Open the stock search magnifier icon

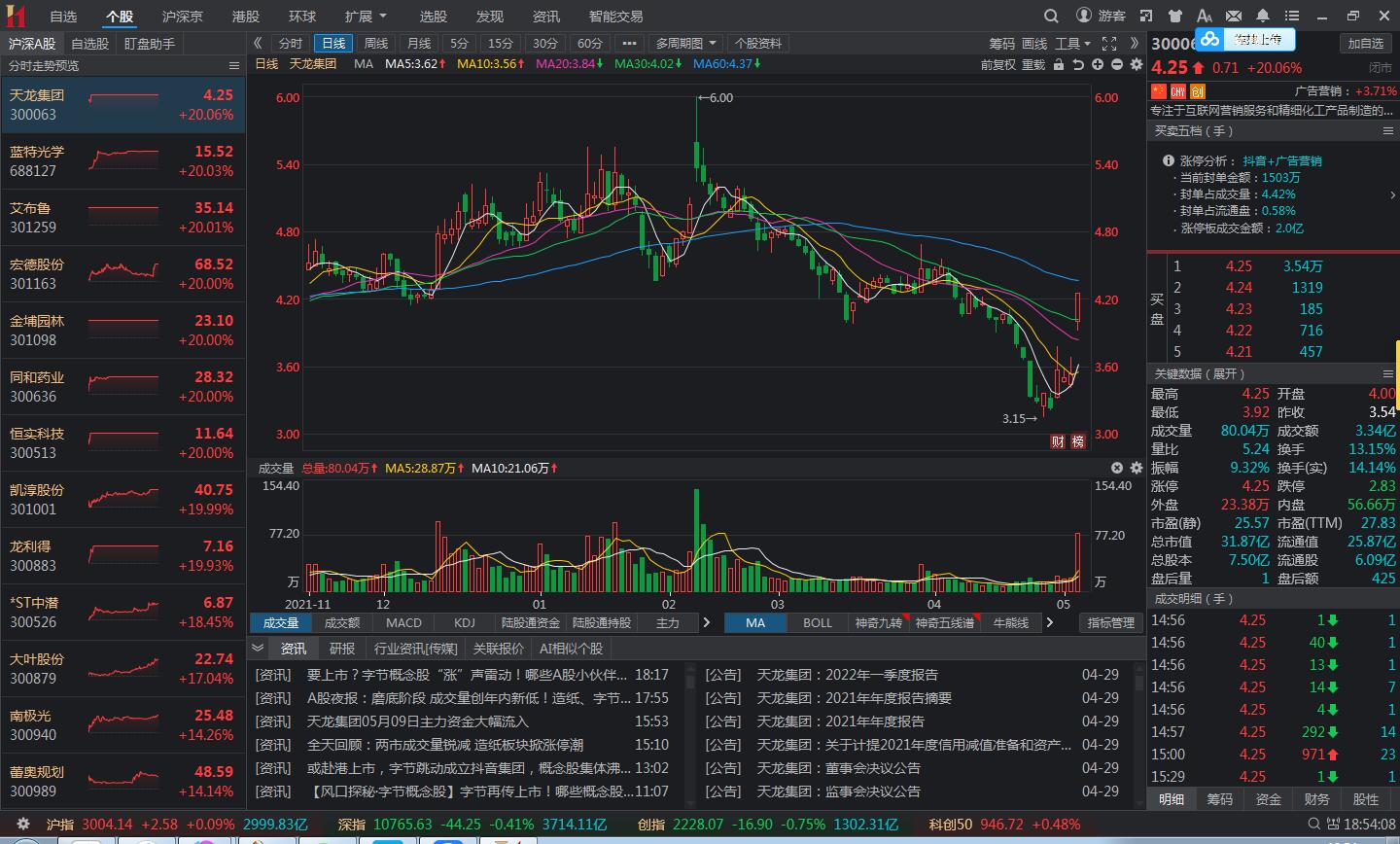click(1051, 16)
